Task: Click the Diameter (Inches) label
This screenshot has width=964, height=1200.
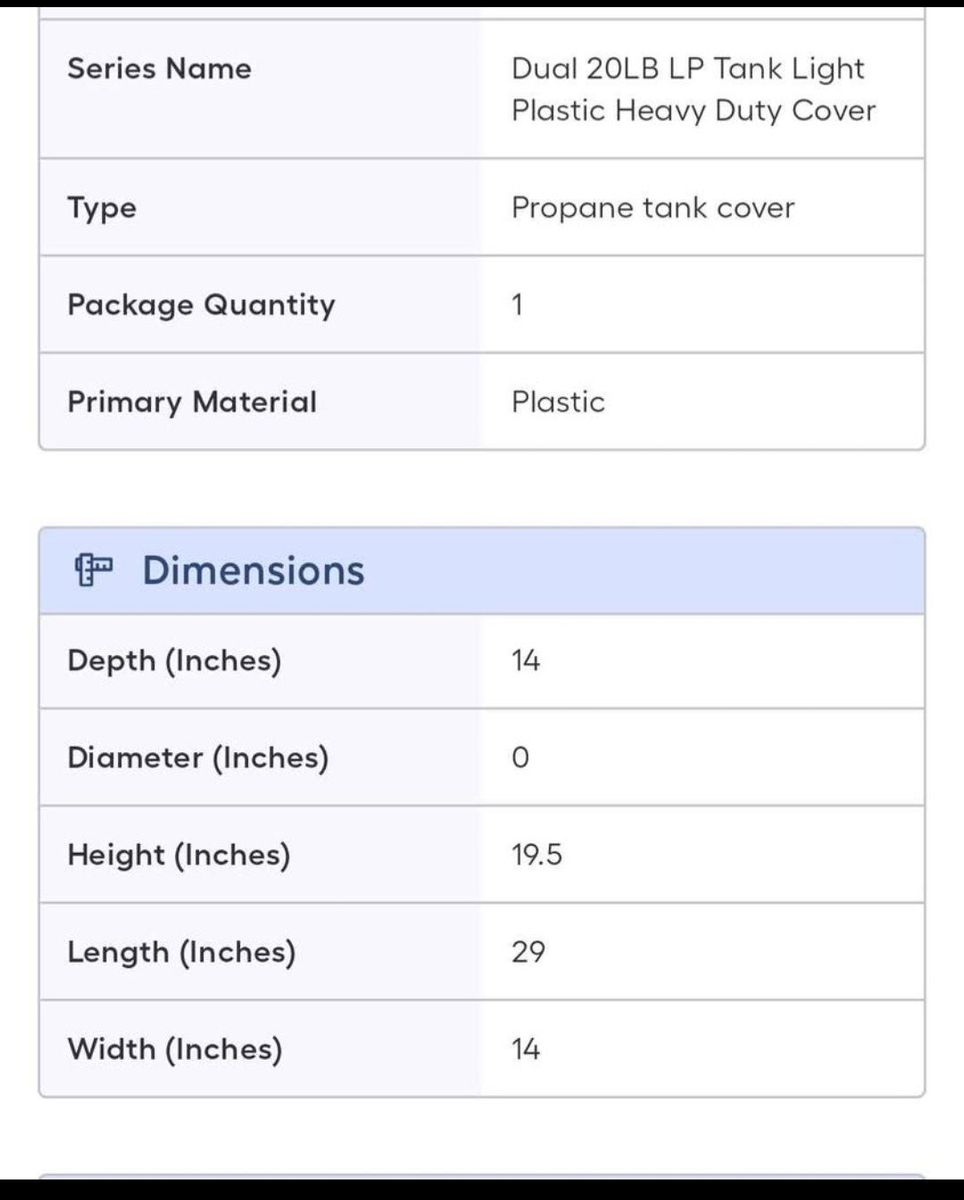Action: point(198,758)
